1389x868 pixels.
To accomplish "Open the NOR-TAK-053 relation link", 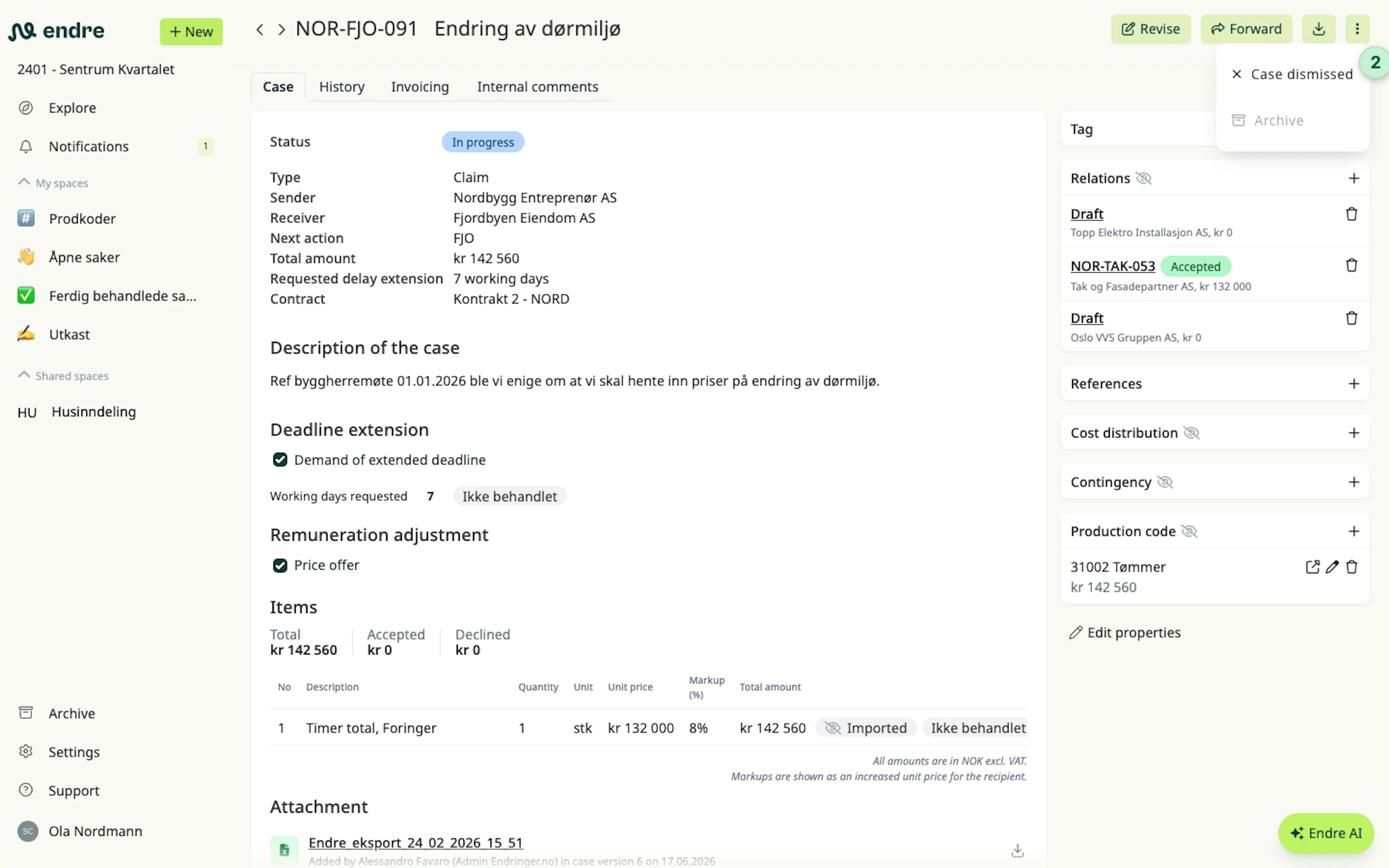I will pos(1112,267).
